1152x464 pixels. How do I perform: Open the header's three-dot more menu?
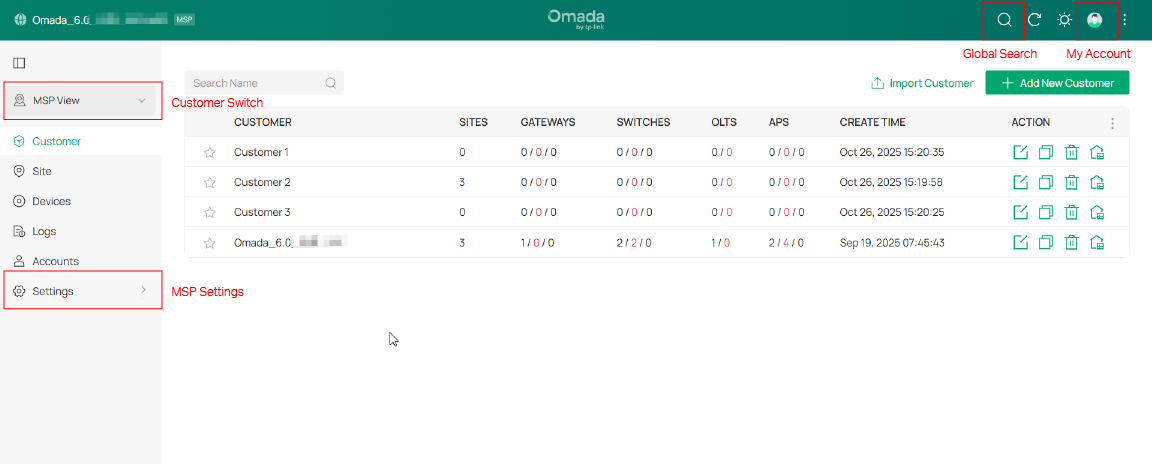click(x=1125, y=20)
